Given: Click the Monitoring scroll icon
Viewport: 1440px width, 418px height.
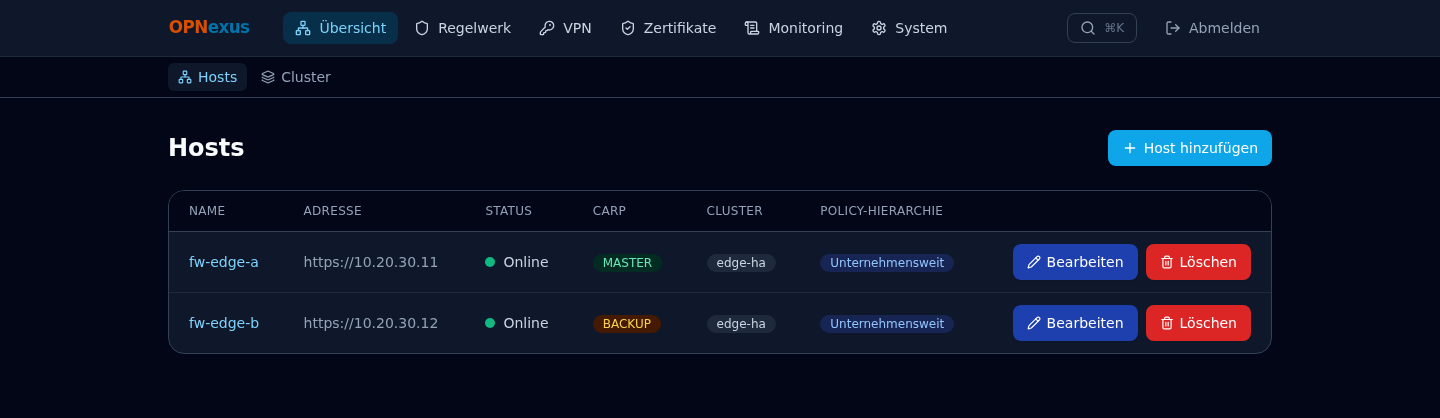Looking at the screenshot, I should 752,28.
